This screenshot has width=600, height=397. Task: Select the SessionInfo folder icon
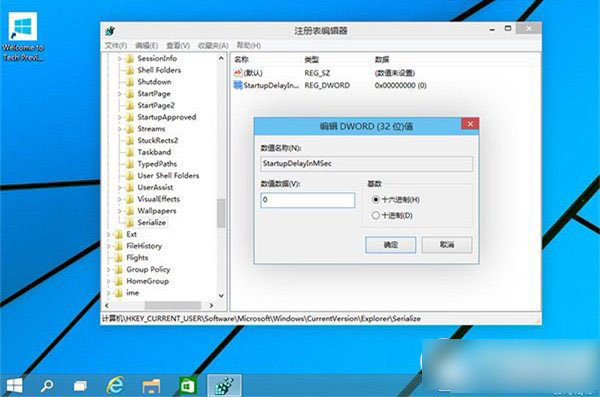click(x=130, y=58)
